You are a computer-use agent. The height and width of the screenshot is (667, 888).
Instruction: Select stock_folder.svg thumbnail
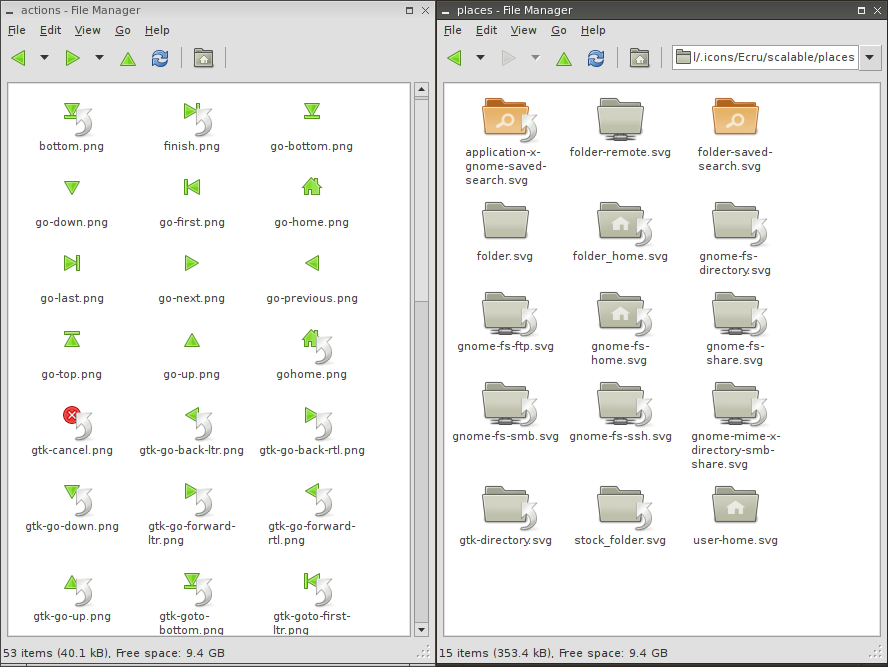click(x=624, y=507)
